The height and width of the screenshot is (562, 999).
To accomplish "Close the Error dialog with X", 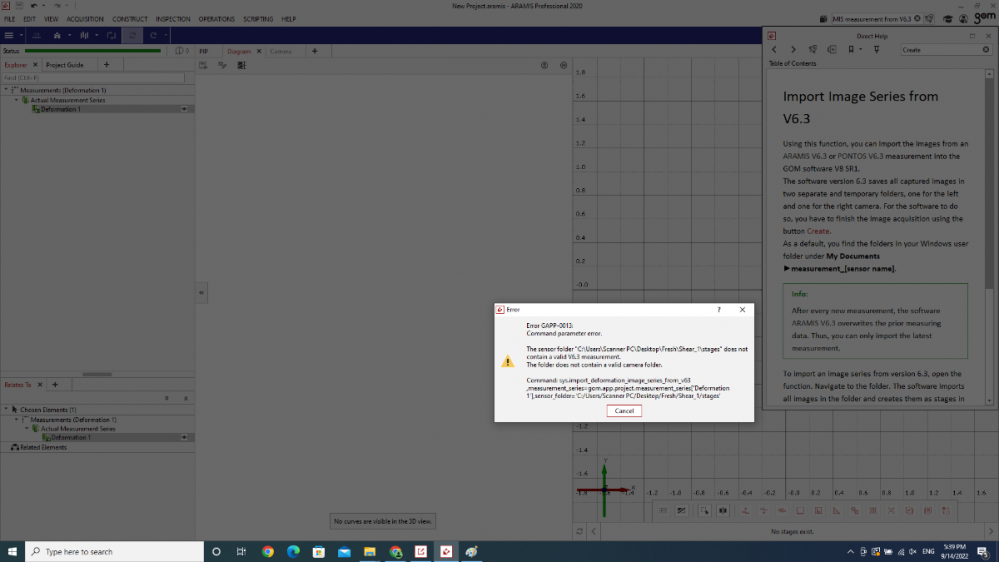I will click(742, 310).
